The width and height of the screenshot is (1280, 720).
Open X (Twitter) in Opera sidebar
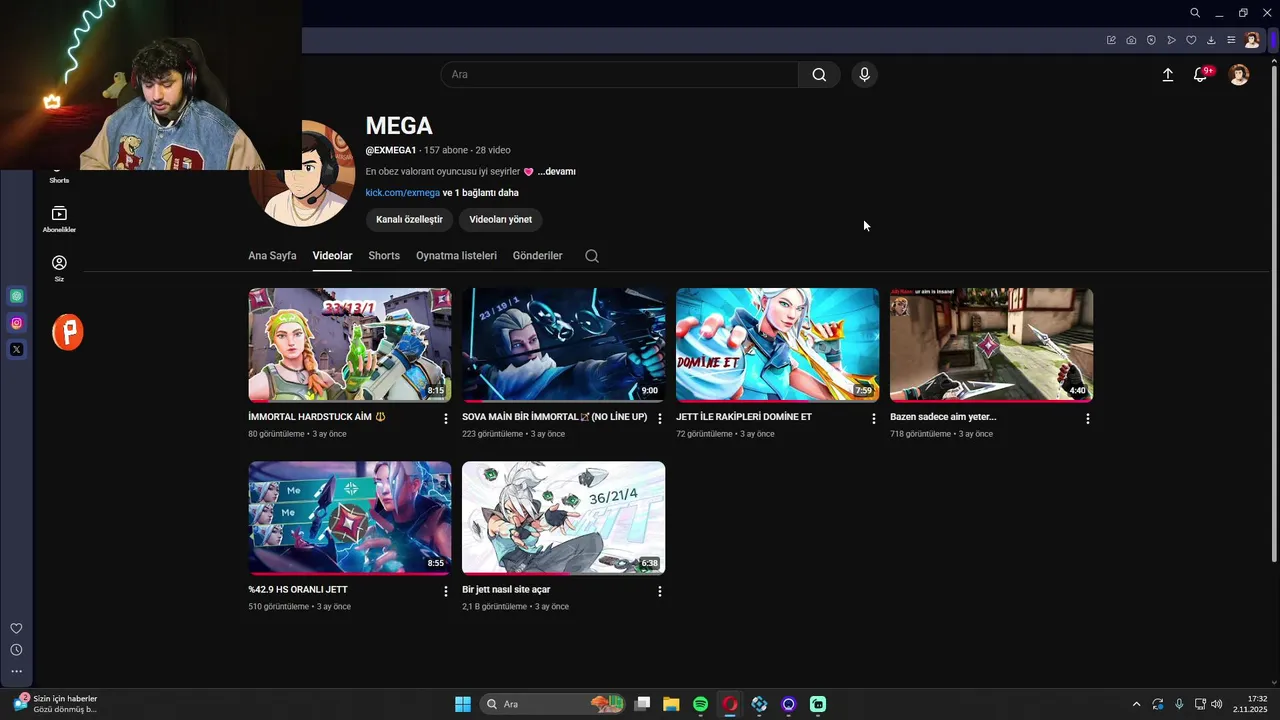(x=17, y=349)
